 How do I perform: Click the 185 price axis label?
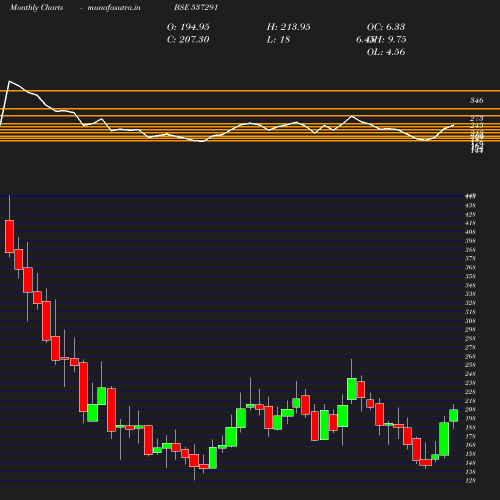(x=470, y=428)
